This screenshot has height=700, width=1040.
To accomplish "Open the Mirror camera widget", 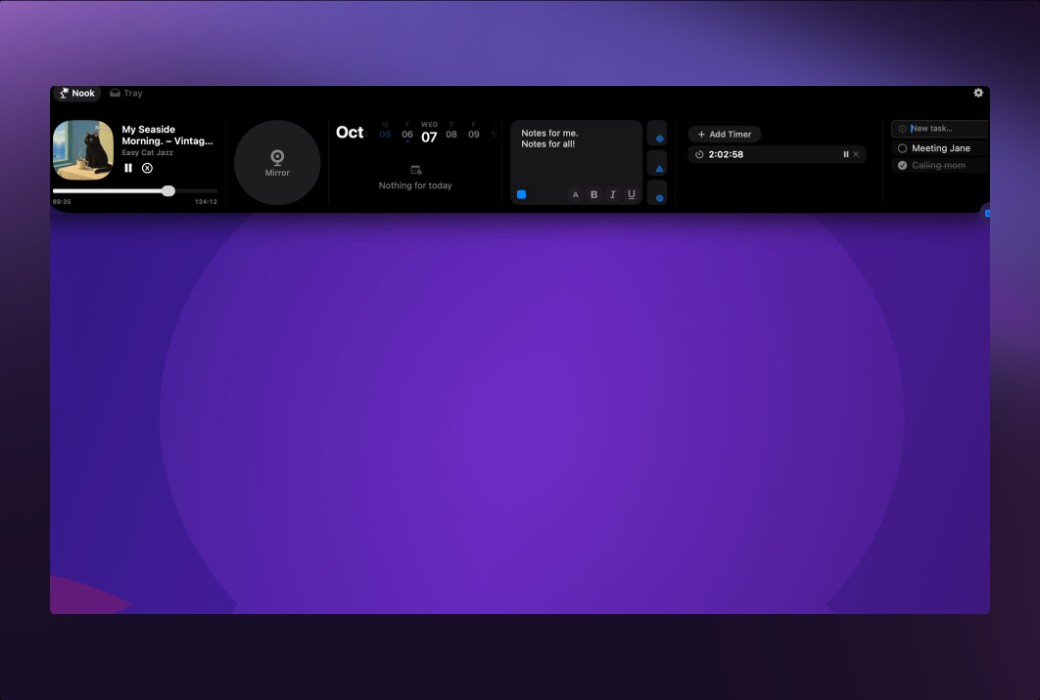I will click(277, 163).
